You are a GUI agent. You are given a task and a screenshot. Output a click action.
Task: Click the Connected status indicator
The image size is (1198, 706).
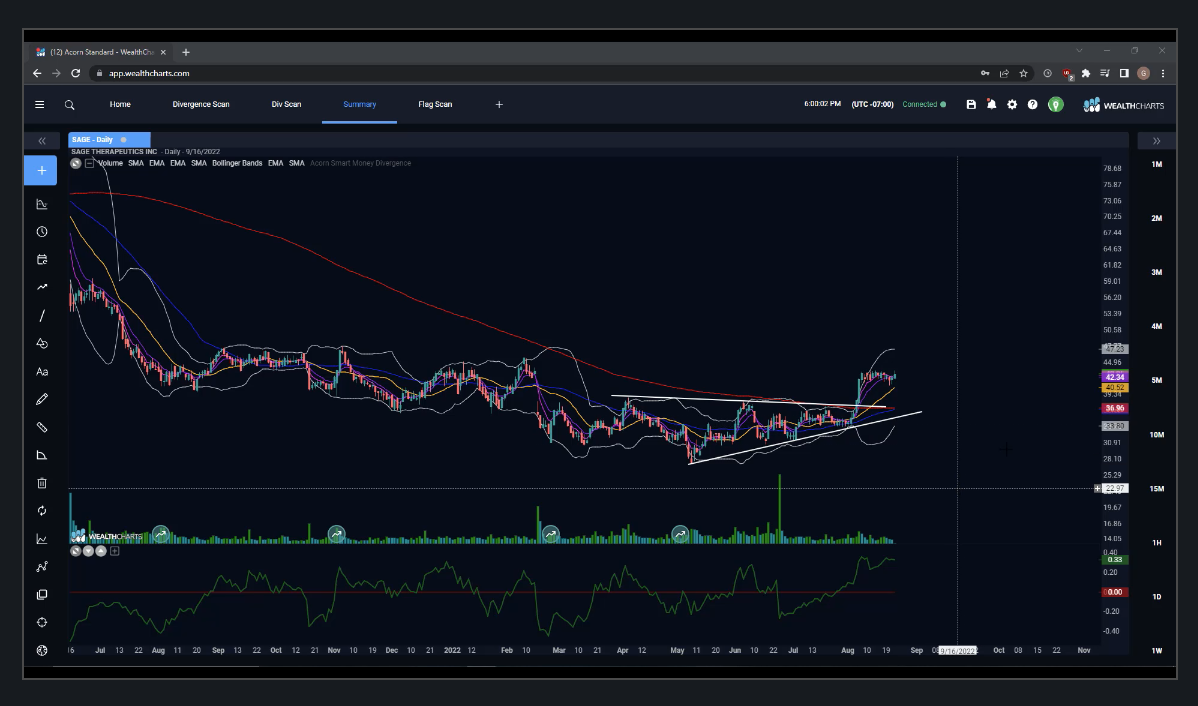924,105
